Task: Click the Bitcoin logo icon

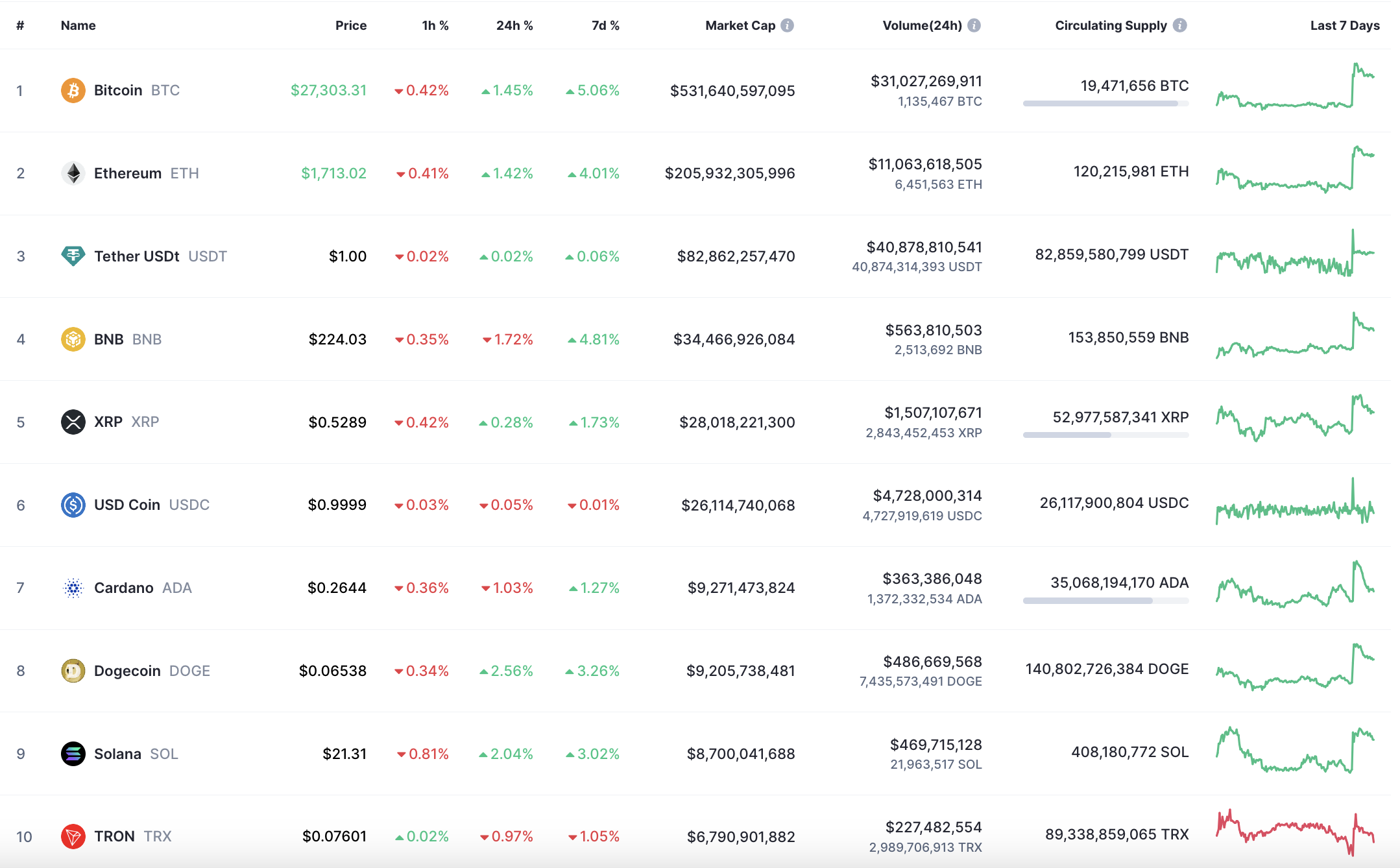Action: coord(73,90)
